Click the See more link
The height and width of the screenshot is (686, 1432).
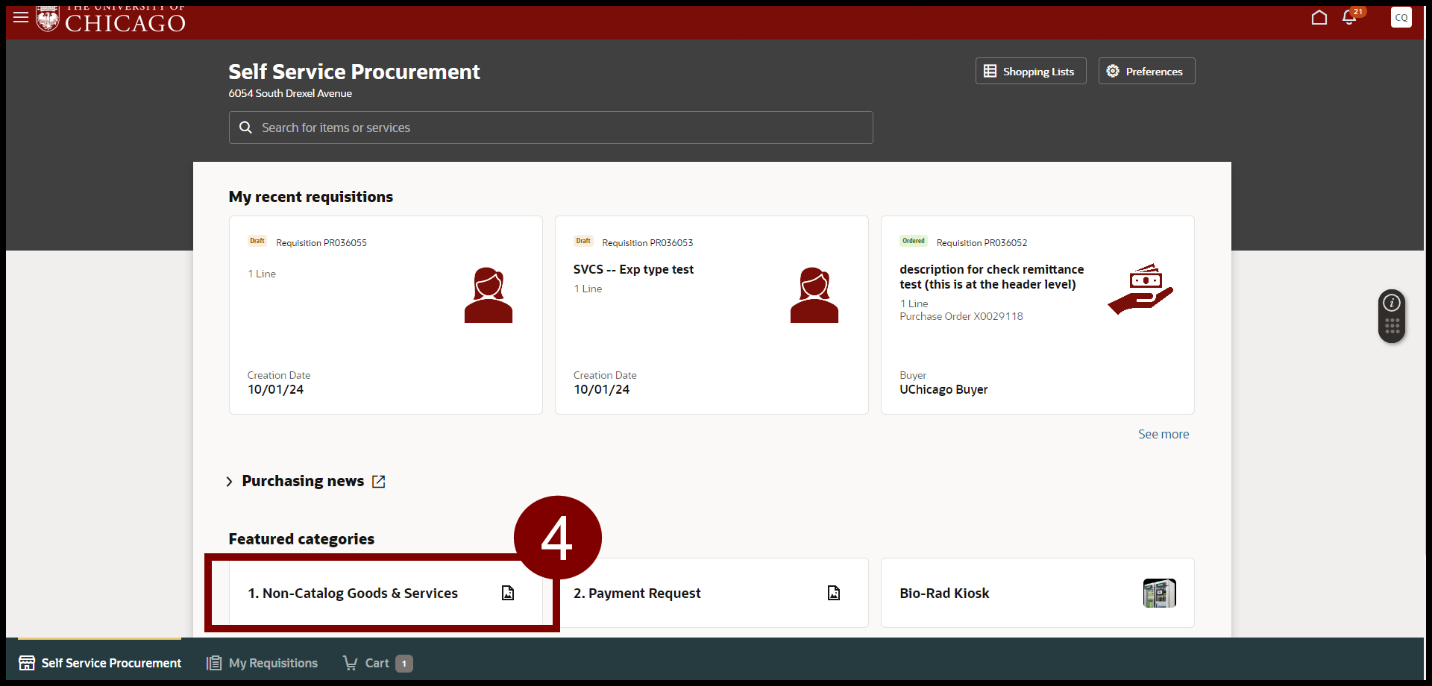[1163, 434]
